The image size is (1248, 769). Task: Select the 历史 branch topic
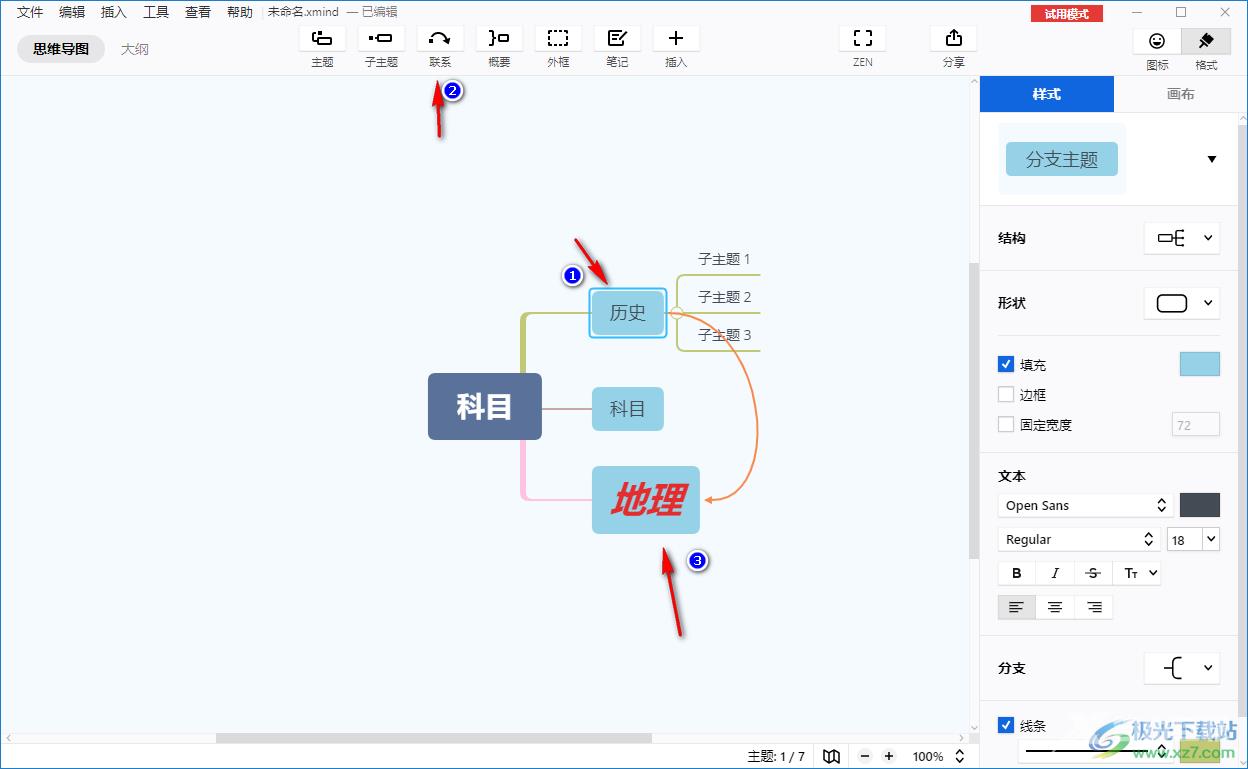[x=628, y=312]
